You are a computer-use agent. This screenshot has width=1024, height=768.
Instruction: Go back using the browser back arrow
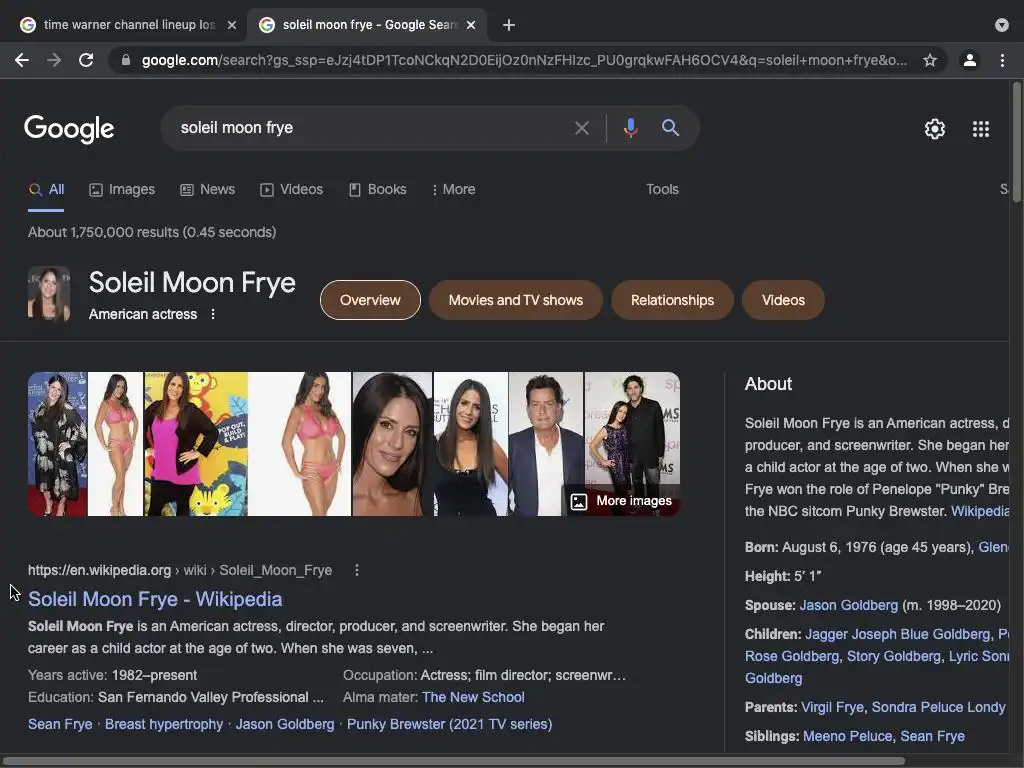[22, 61]
